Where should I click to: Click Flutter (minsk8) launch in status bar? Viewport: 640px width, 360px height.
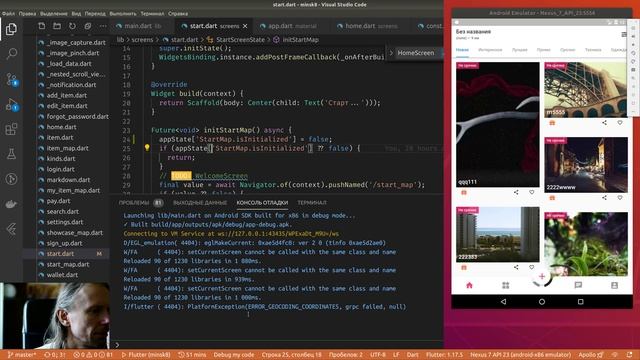146,355
